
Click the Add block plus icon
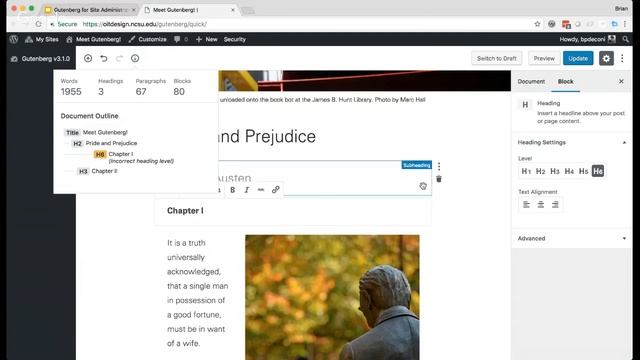(x=88, y=58)
